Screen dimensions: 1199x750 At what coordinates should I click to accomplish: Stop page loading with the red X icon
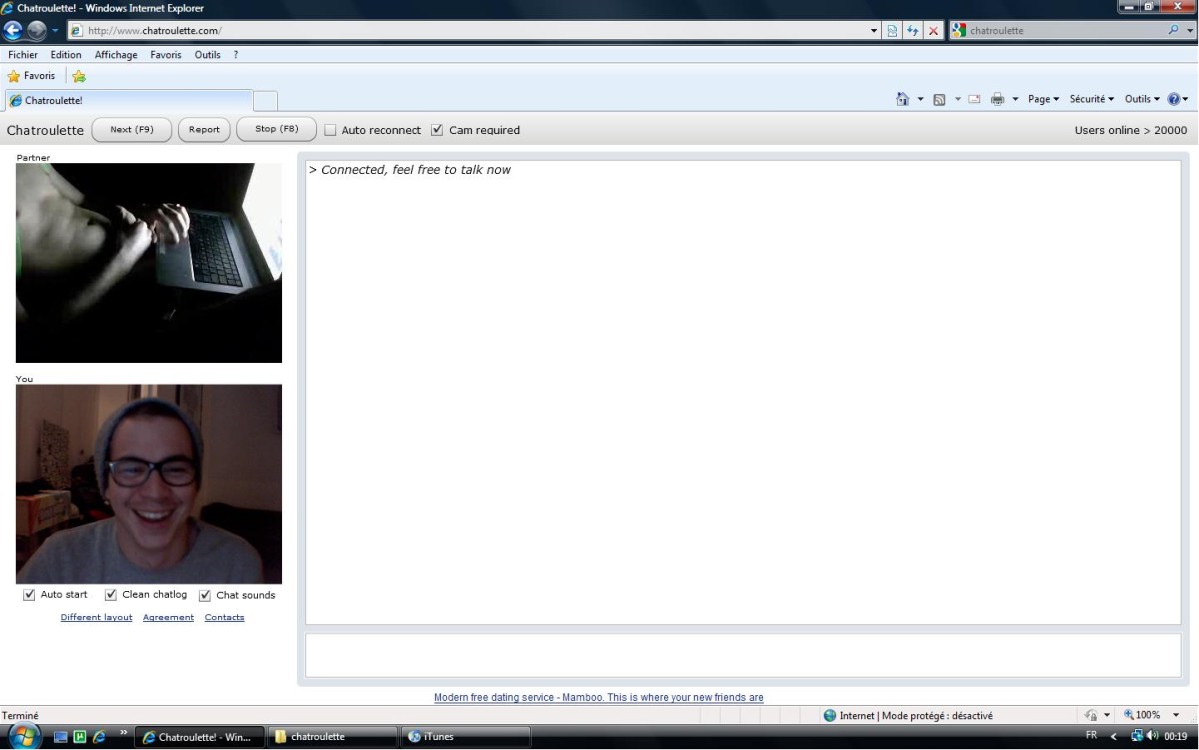click(933, 31)
